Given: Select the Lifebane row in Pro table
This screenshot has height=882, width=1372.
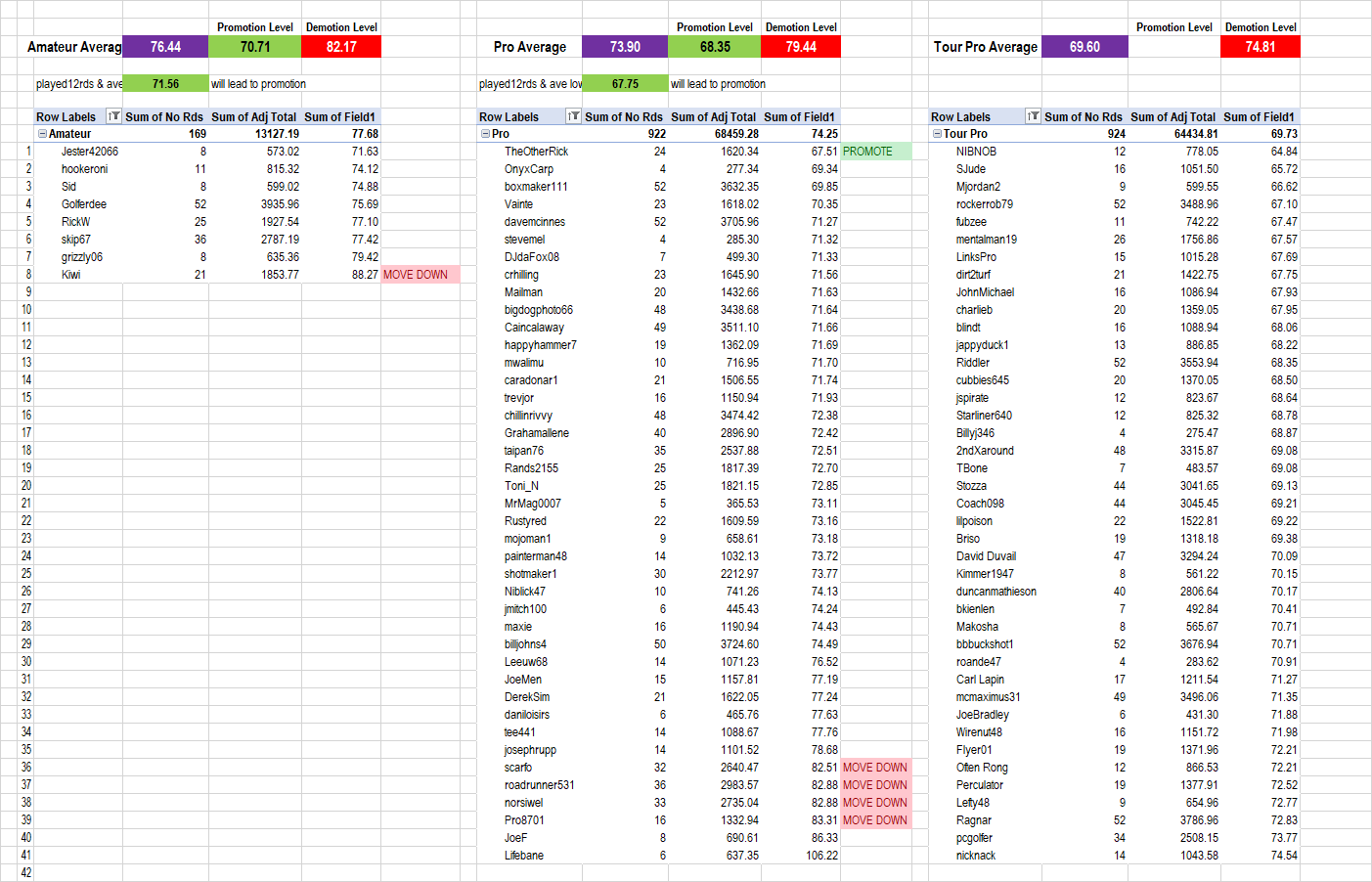Looking at the screenshot, I should [524, 856].
